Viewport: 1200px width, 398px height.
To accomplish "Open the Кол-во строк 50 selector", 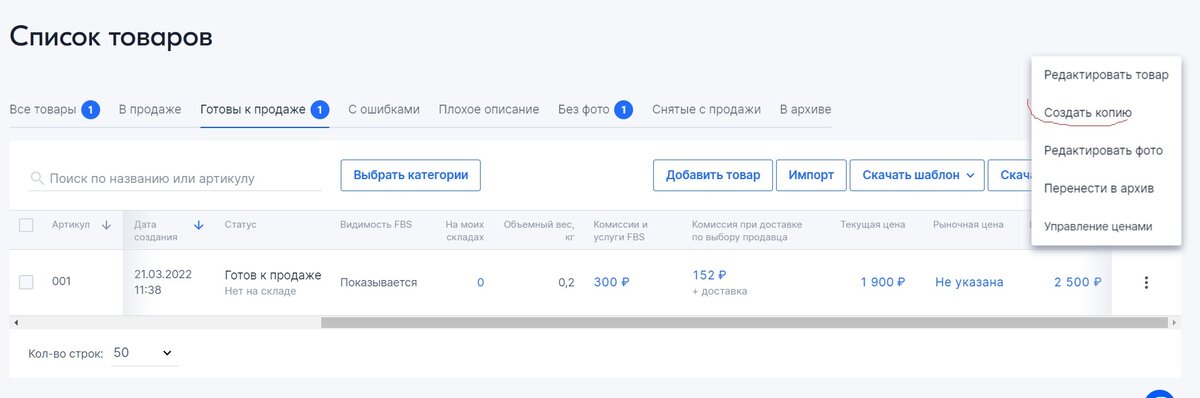I will [x=144, y=353].
